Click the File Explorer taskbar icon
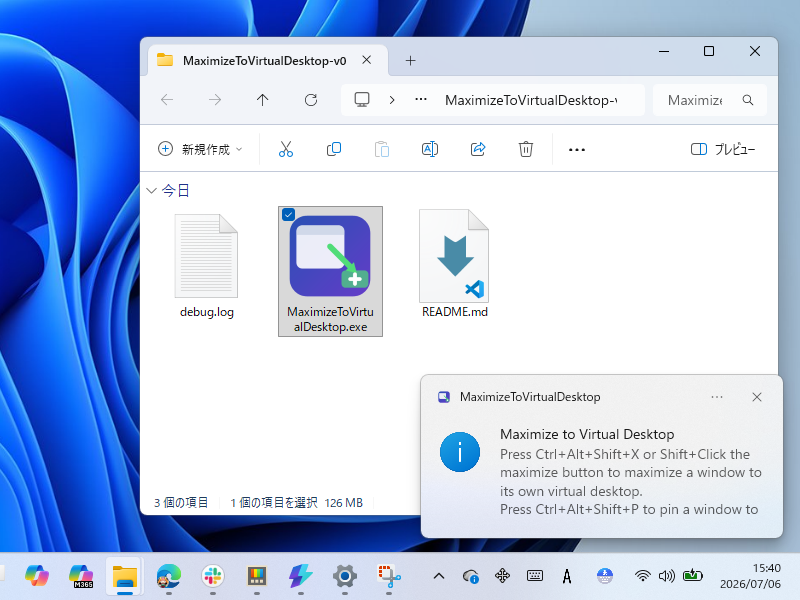The width and height of the screenshot is (800, 600). coord(125,577)
